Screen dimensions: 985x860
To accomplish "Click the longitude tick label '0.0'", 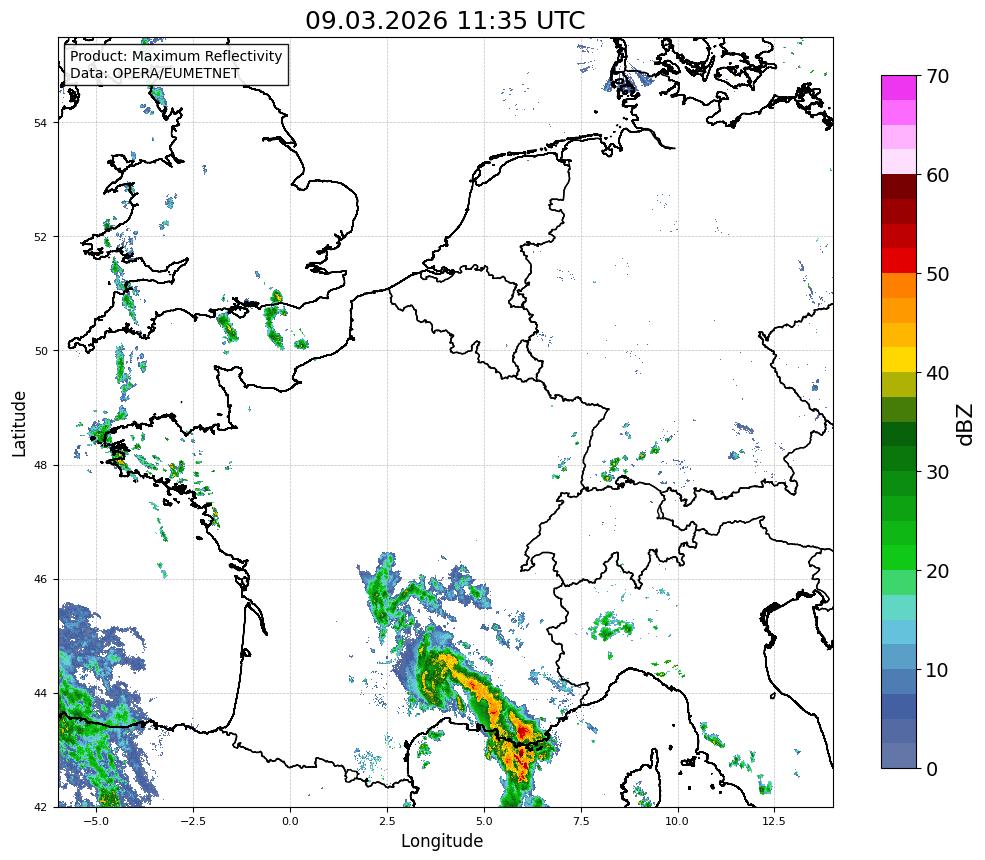I will [290, 821].
